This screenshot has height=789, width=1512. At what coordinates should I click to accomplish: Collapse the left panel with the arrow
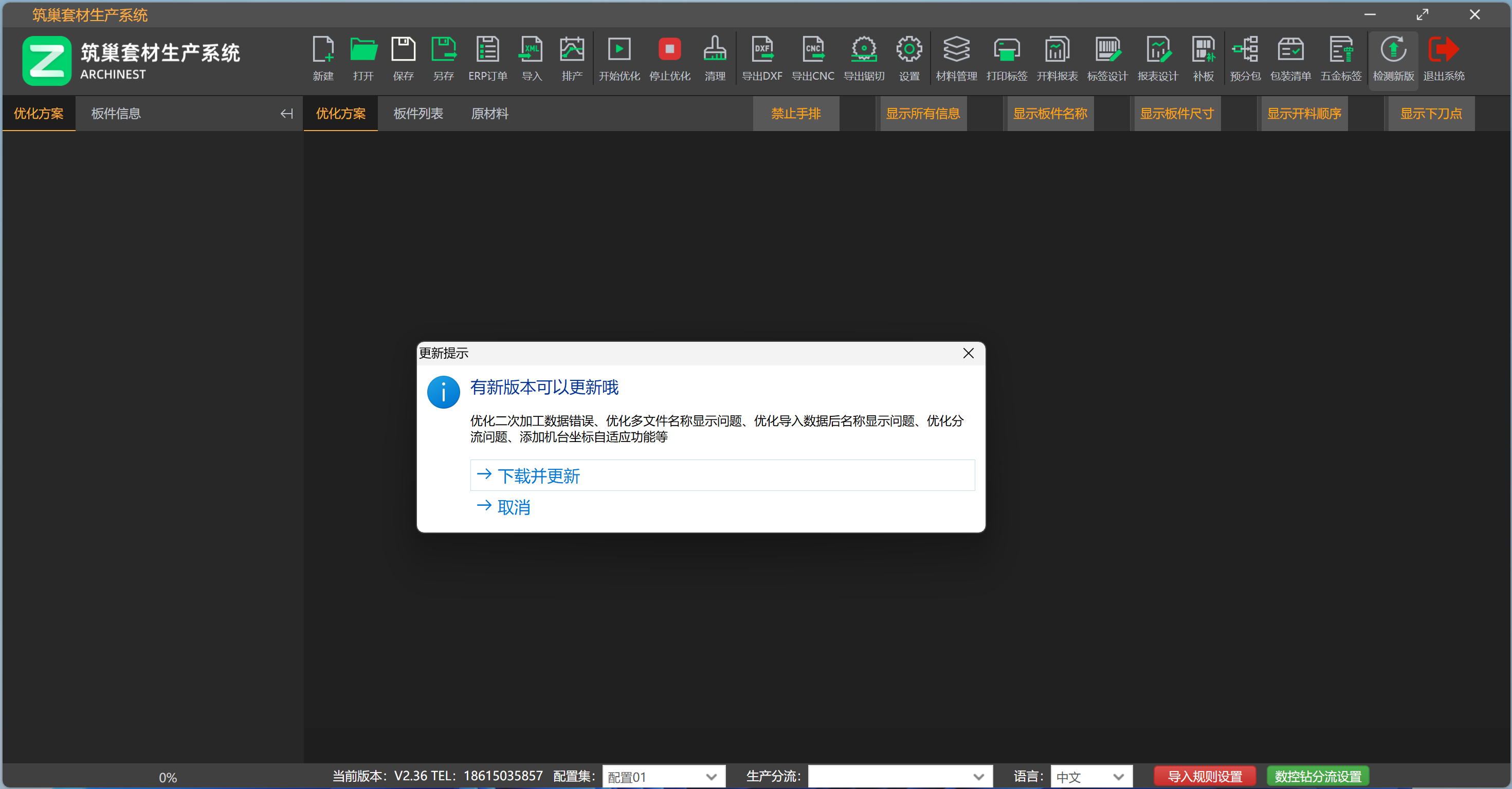click(287, 113)
